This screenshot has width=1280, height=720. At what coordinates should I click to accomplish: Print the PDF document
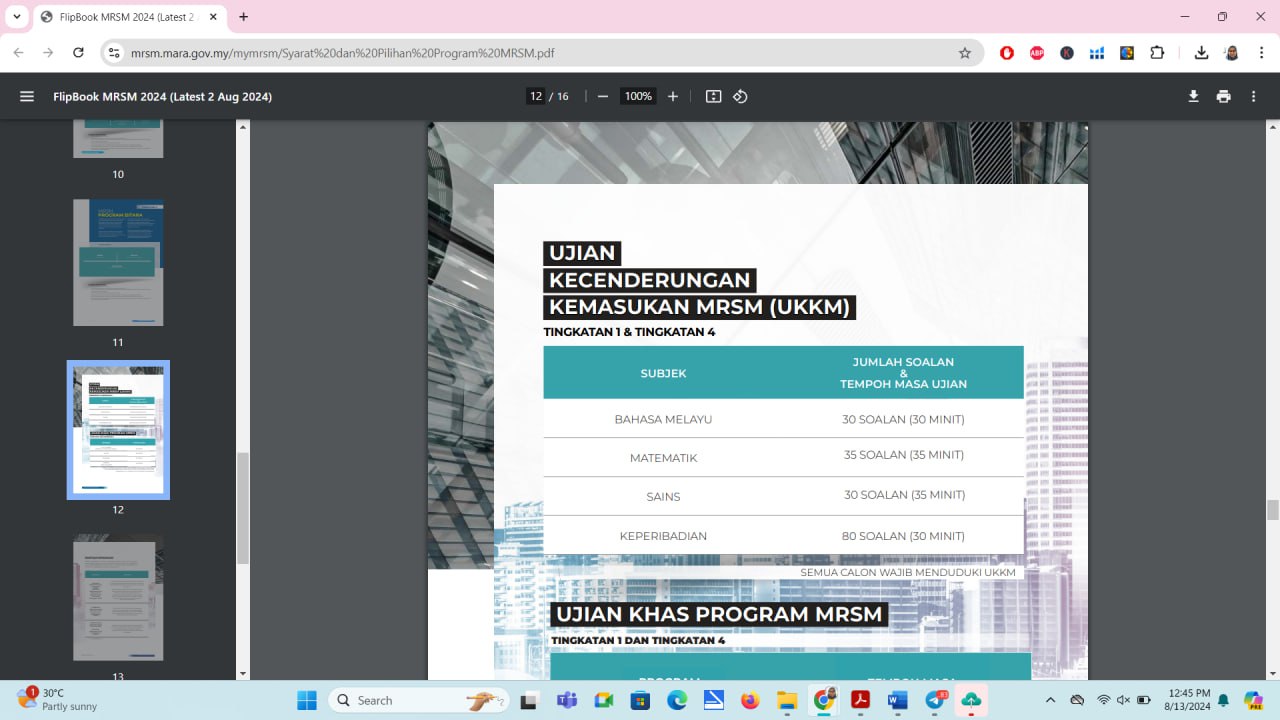tap(1223, 97)
